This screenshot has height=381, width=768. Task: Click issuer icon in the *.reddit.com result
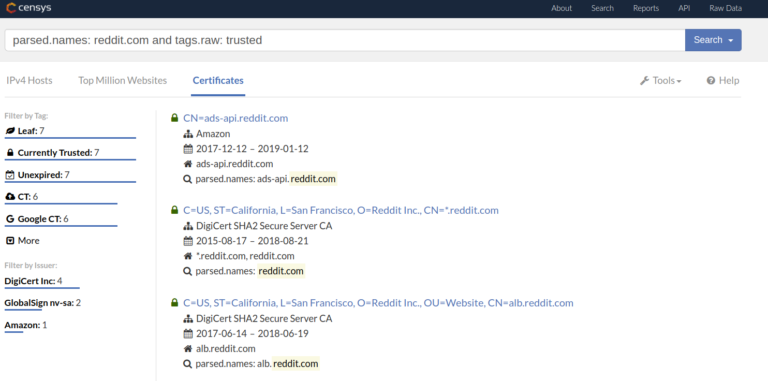point(188,226)
